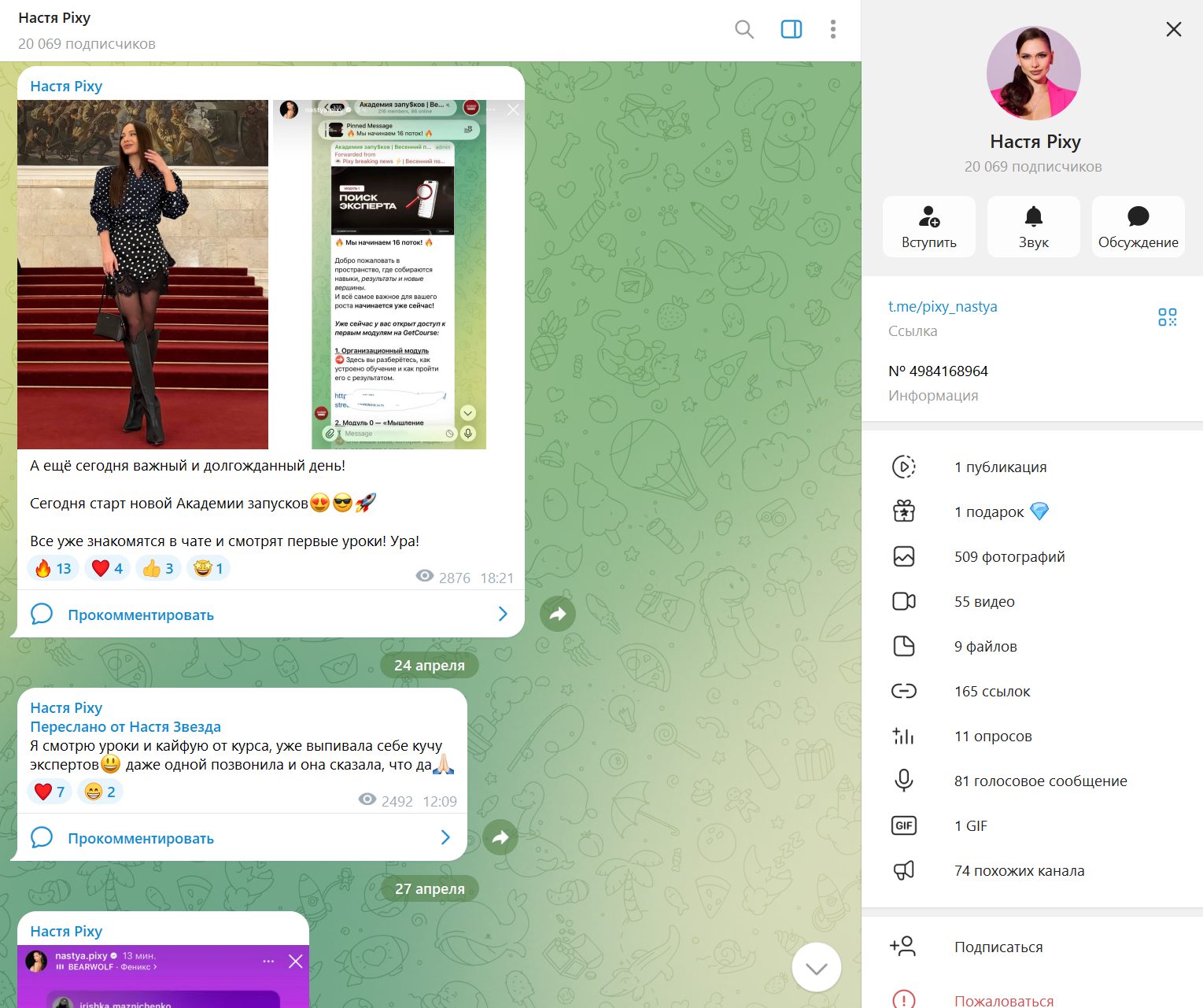The width and height of the screenshot is (1203, 1008).
Task: Open the woman on red stairs photo
Action: click(x=142, y=275)
